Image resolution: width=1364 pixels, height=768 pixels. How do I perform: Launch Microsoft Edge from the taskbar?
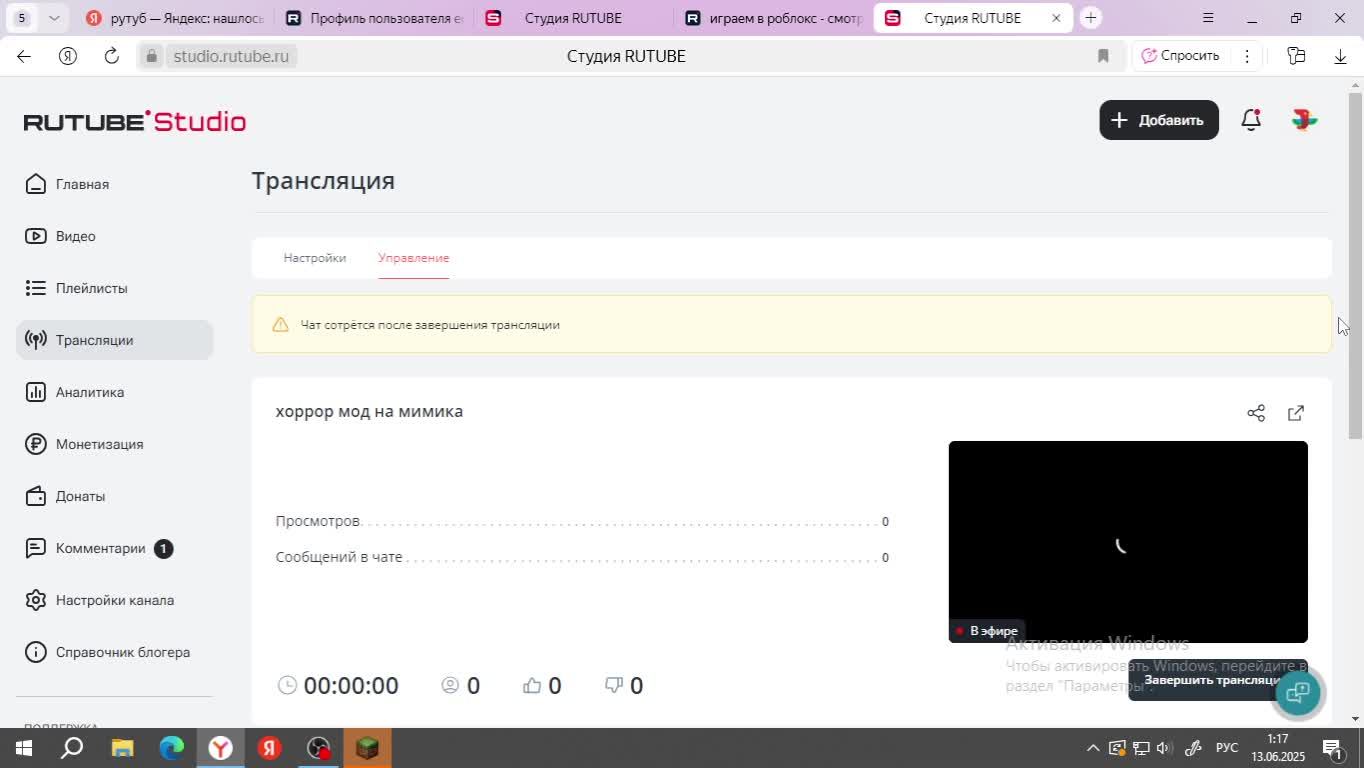171,748
